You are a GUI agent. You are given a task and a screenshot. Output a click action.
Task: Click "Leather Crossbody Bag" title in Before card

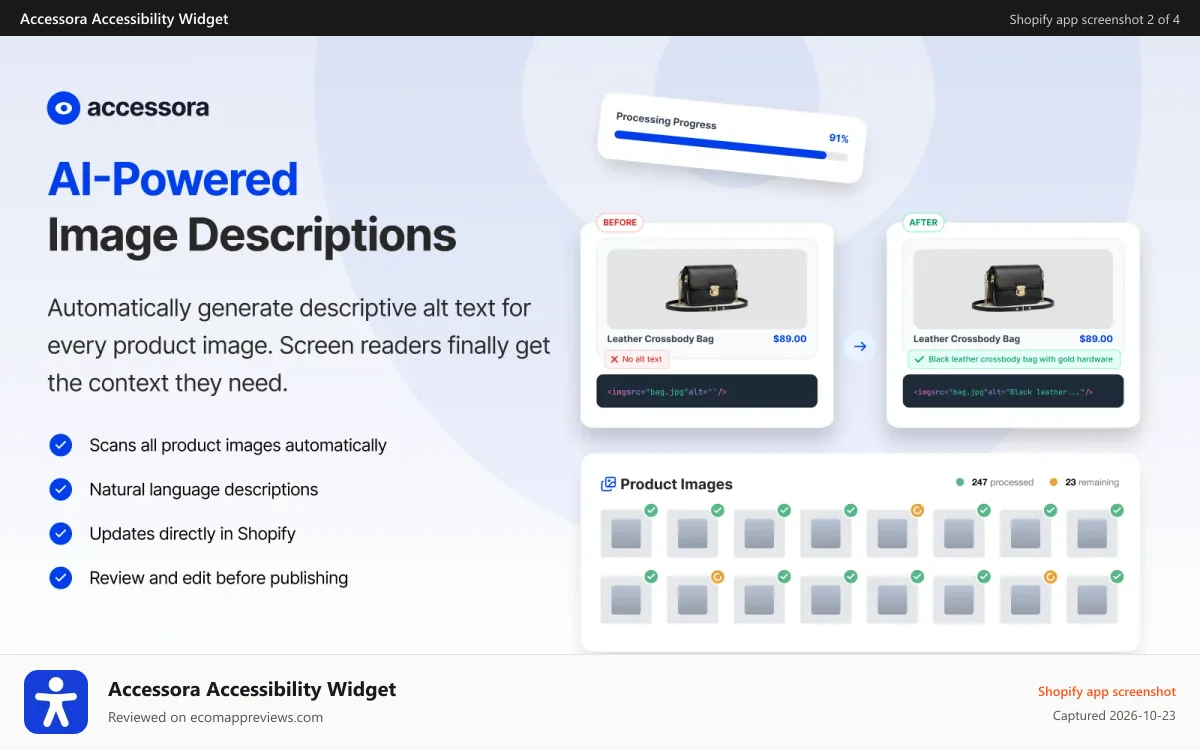660,339
